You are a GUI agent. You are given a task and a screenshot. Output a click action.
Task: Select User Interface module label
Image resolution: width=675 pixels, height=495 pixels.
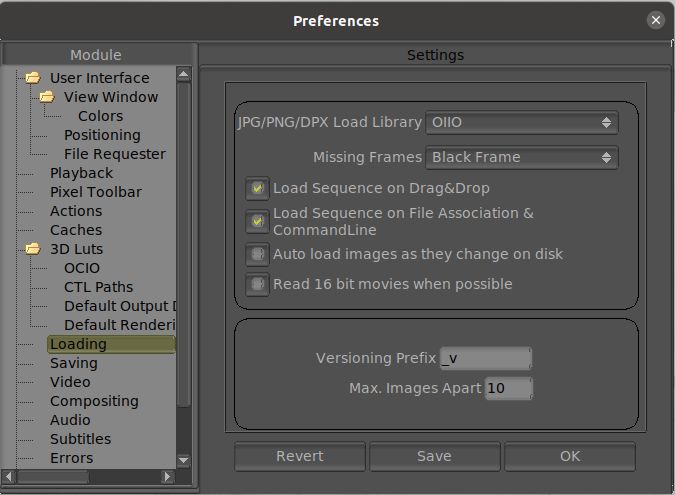pos(99,78)
